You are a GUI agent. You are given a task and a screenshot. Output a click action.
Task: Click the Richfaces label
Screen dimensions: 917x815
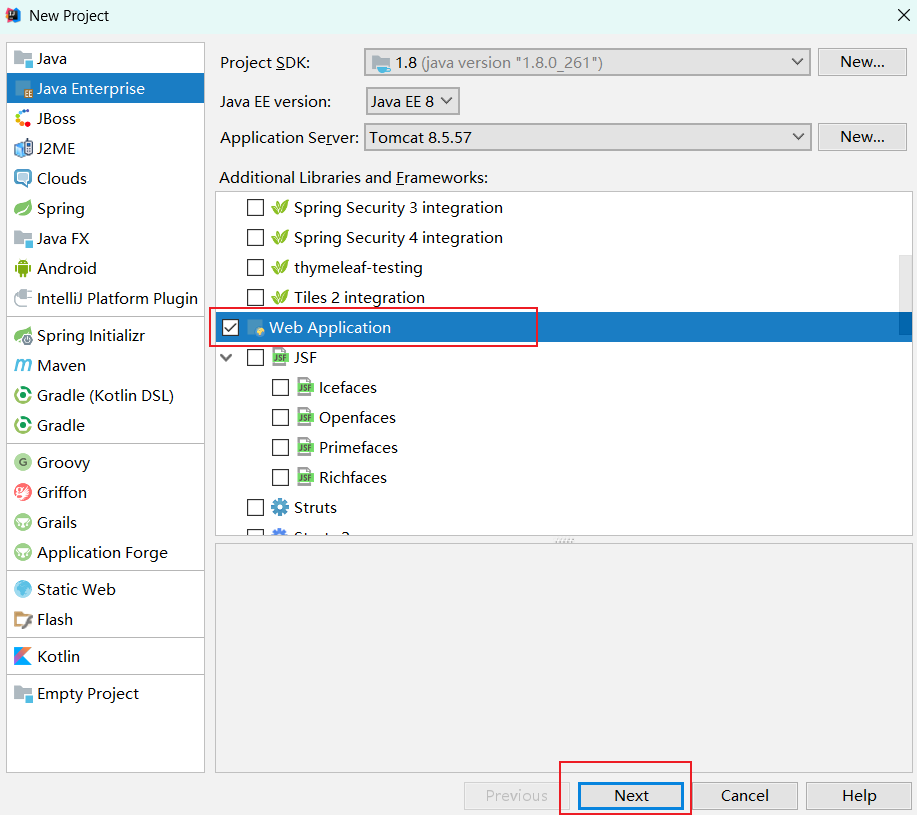353,478
